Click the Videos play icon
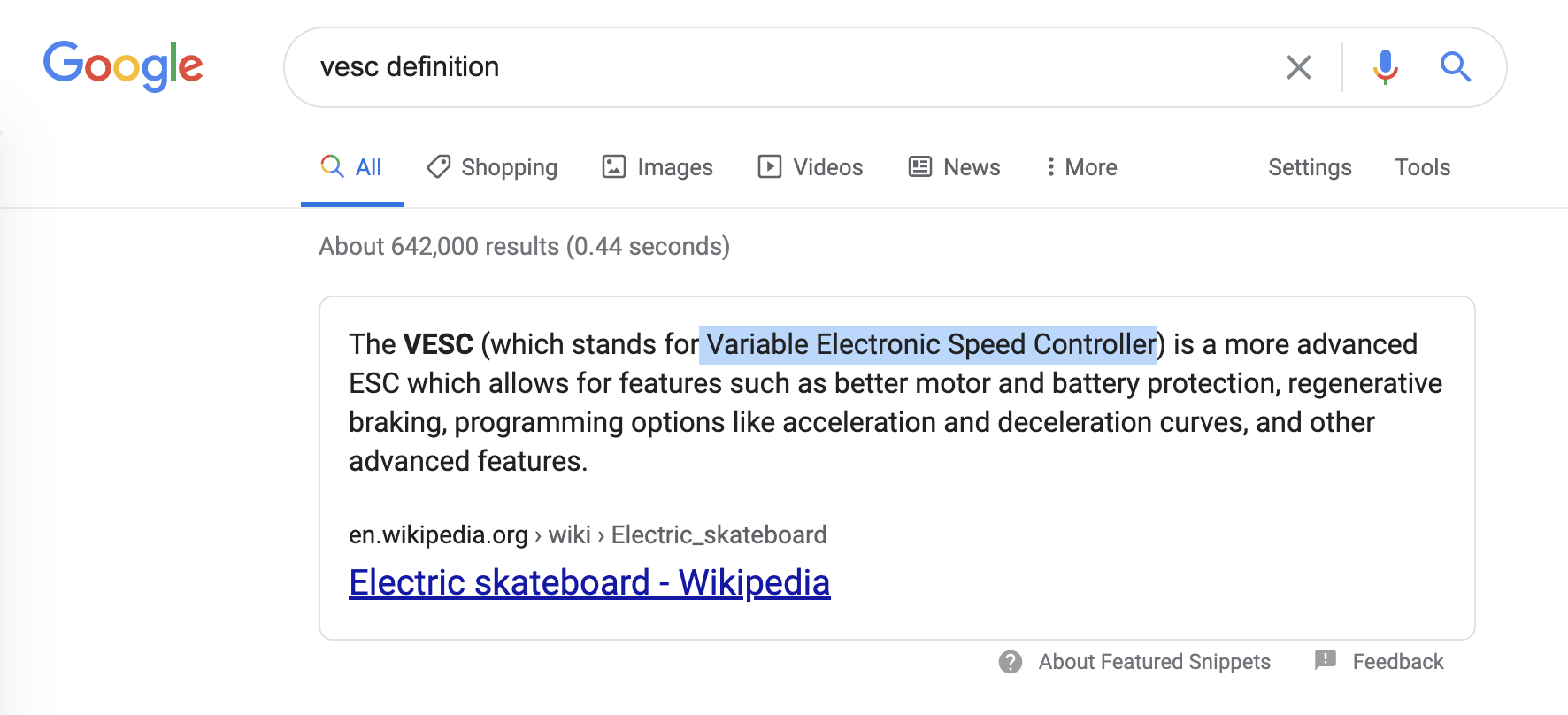The image size is (1568, 715). 770,166
